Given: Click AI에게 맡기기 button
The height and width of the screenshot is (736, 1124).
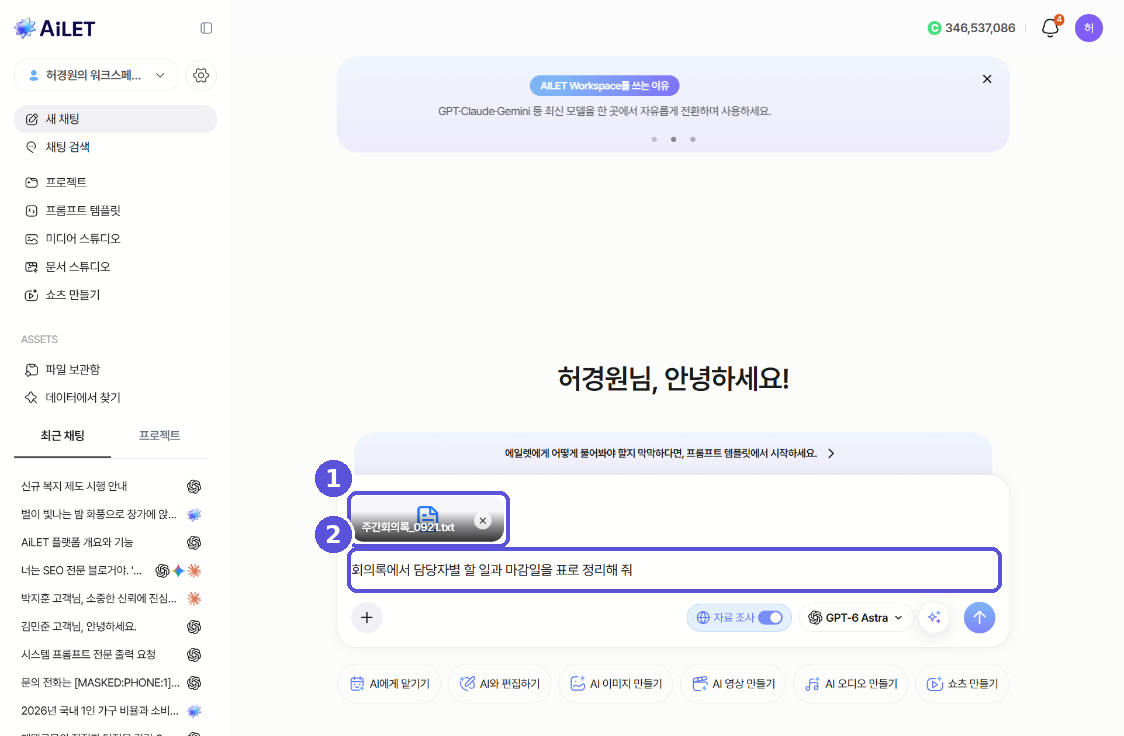Looking at the screenshot, I should click(x=389, y=684).
